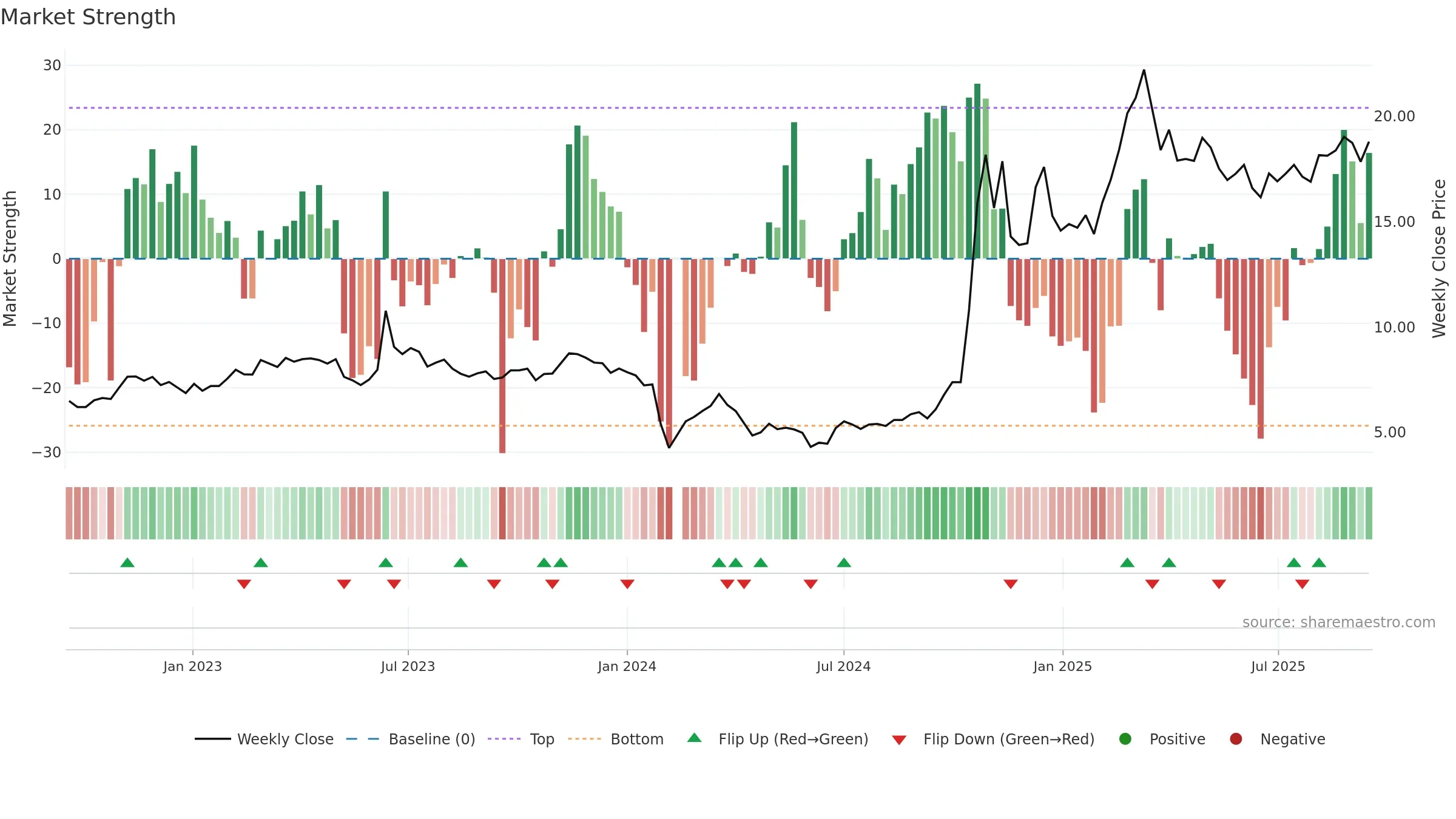Click the Jul 2024 x-axis label

coord(843,666)
